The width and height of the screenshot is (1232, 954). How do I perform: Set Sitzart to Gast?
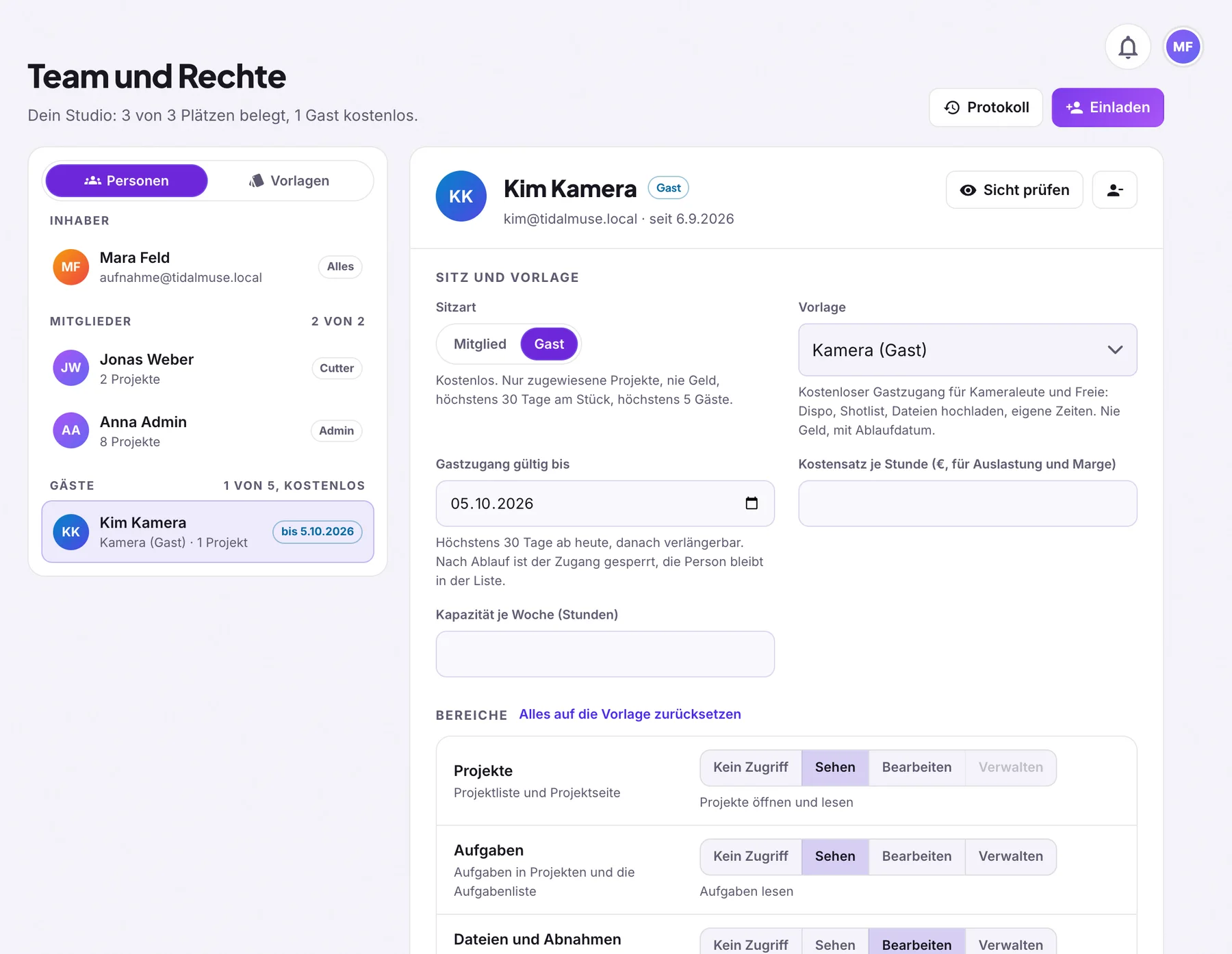tap(549, 344)
